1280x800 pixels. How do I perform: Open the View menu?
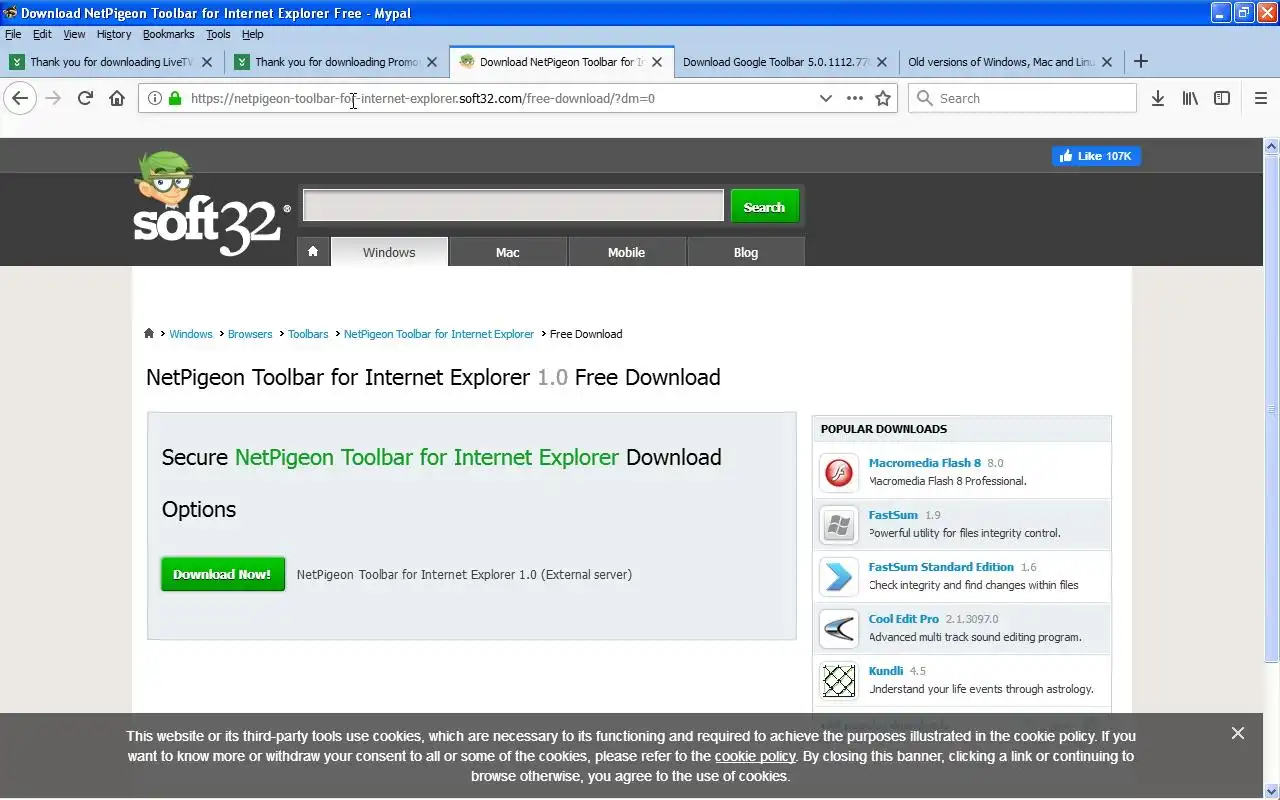pos(74,34)
